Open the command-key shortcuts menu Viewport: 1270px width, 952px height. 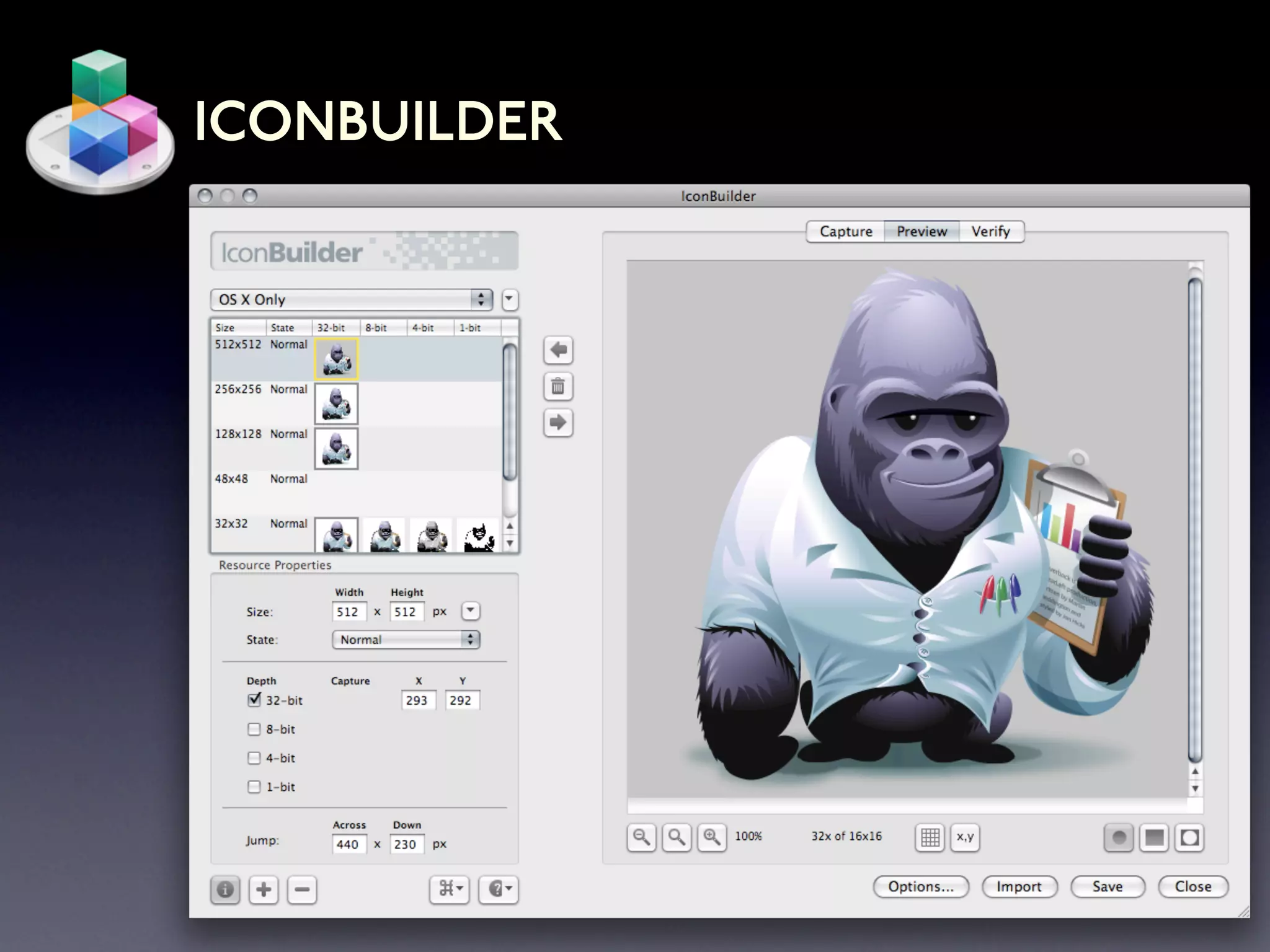(450, 890)
